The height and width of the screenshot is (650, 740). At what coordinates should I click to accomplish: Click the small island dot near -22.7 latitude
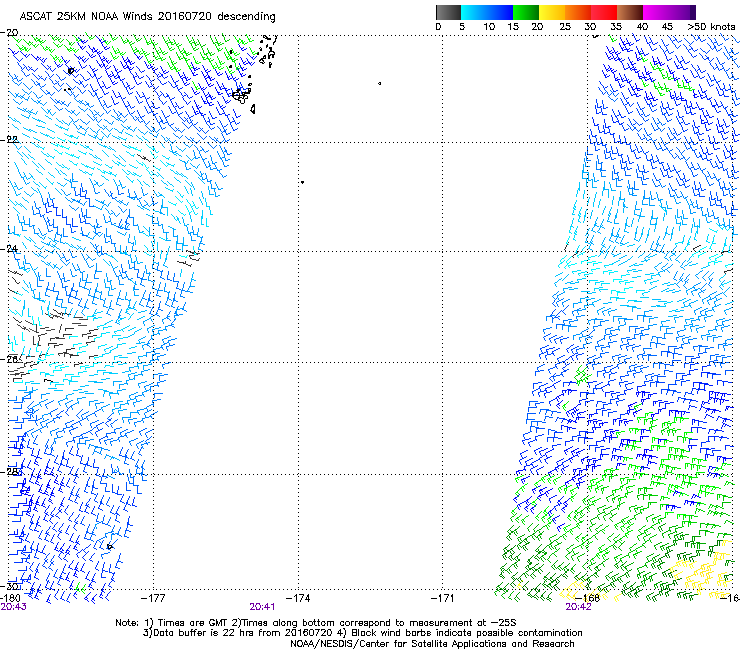pos(303,182)
